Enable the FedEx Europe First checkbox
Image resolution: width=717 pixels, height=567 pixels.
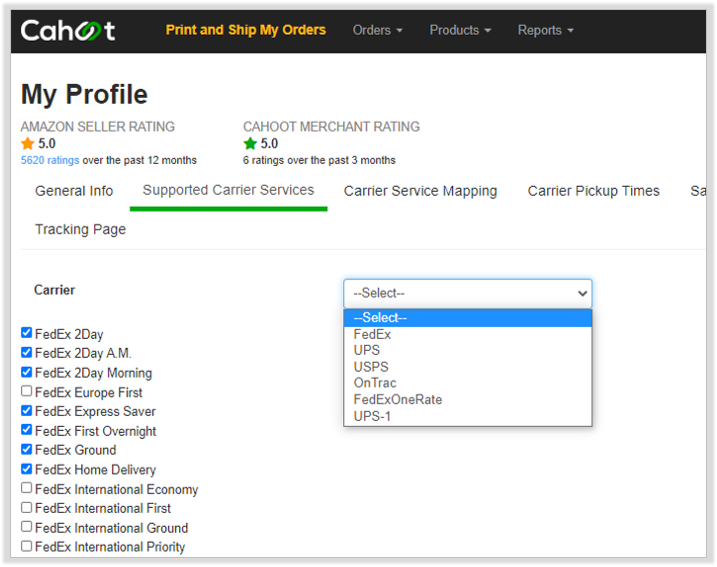tap(27, 391)
